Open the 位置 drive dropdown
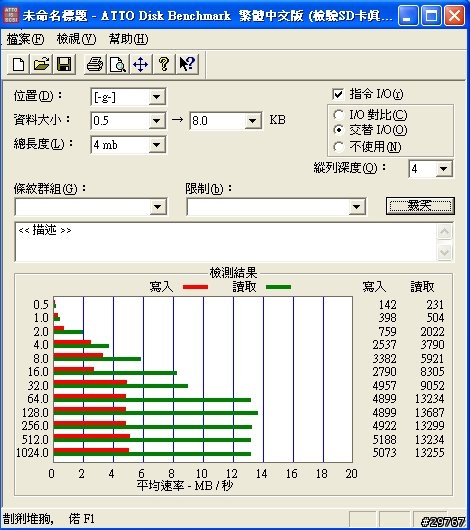This screenshot has width=470, height=530. click(x=157, y=97)
